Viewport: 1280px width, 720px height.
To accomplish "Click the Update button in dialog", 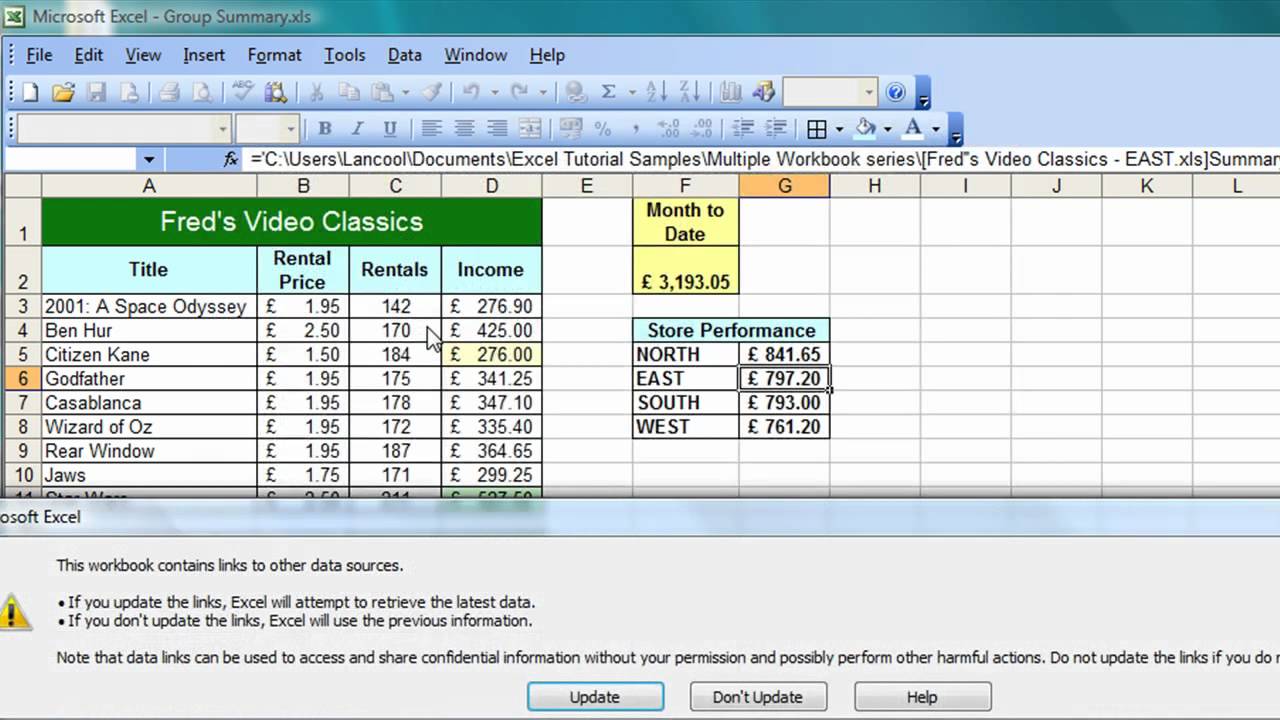I will (x=595, y=697).
